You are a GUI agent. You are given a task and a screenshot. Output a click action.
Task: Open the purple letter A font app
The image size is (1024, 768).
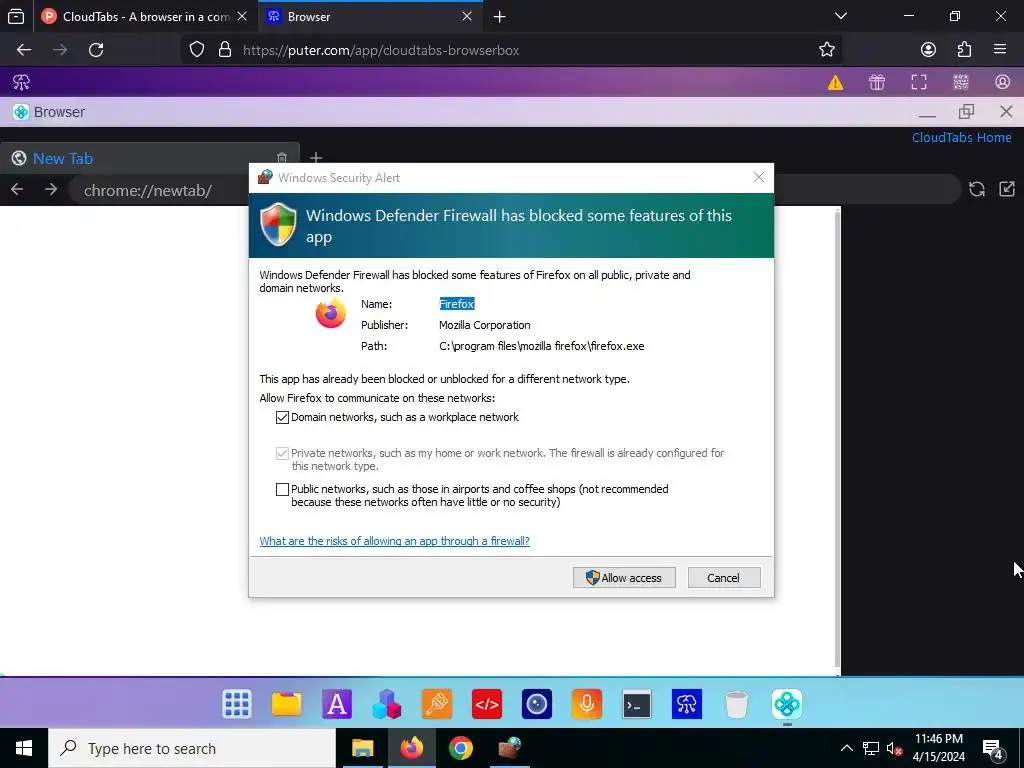(337, 704)
